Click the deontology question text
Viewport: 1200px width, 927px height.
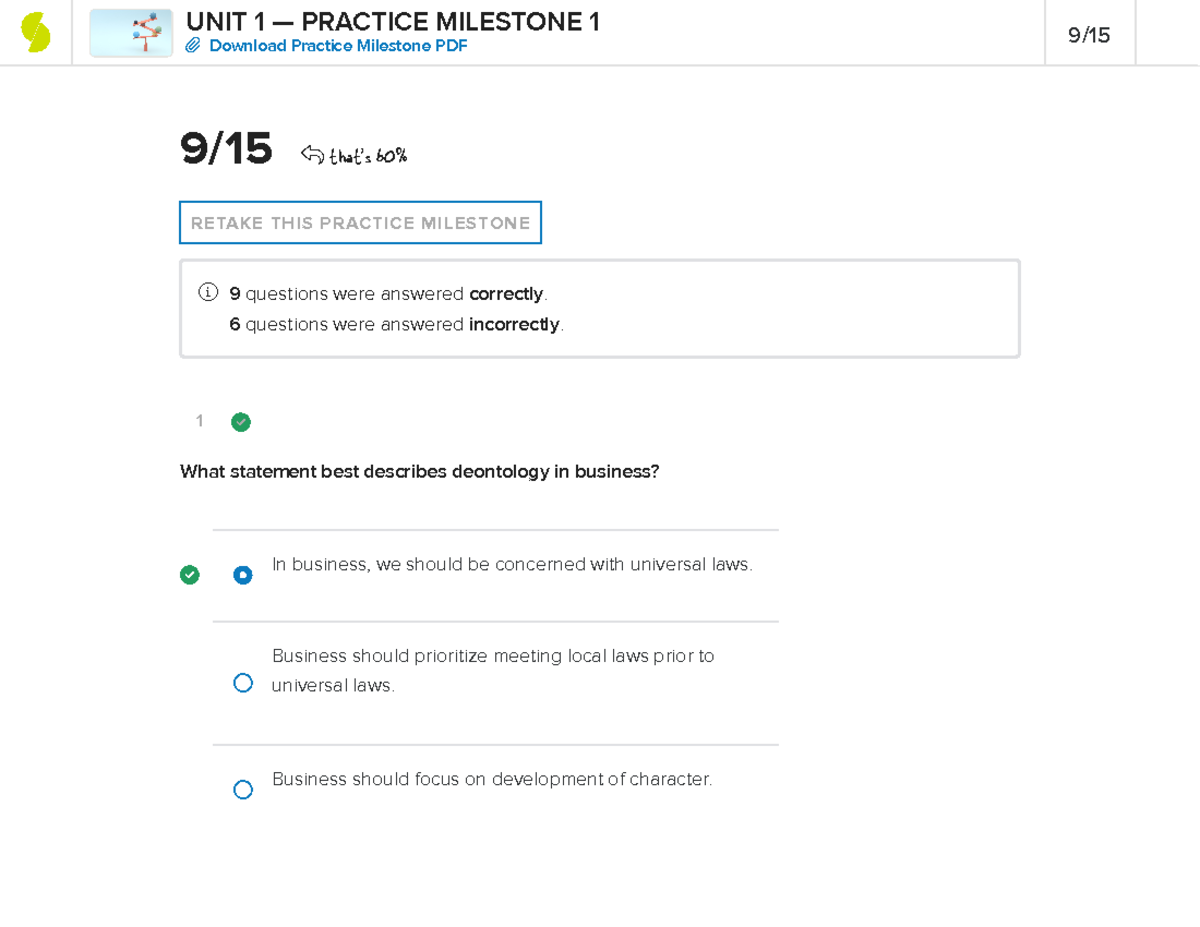pos(420,471)
